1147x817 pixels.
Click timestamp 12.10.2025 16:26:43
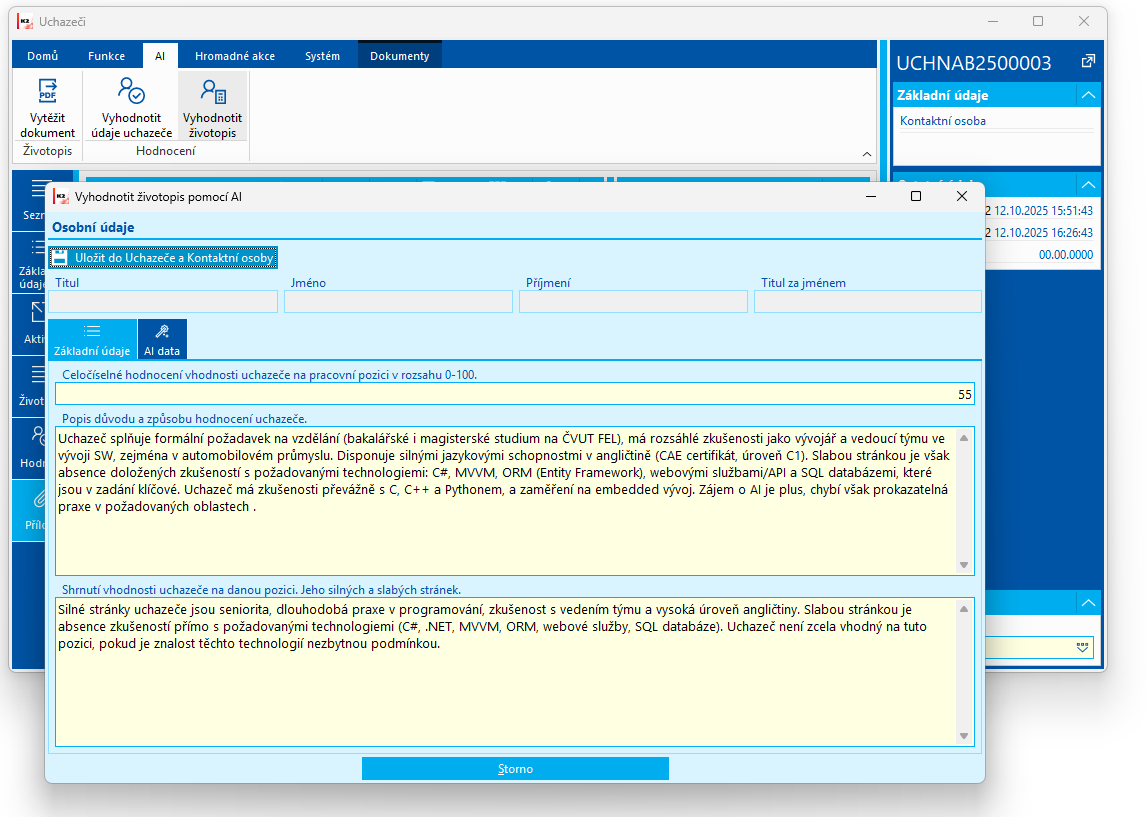[1043, 233]
